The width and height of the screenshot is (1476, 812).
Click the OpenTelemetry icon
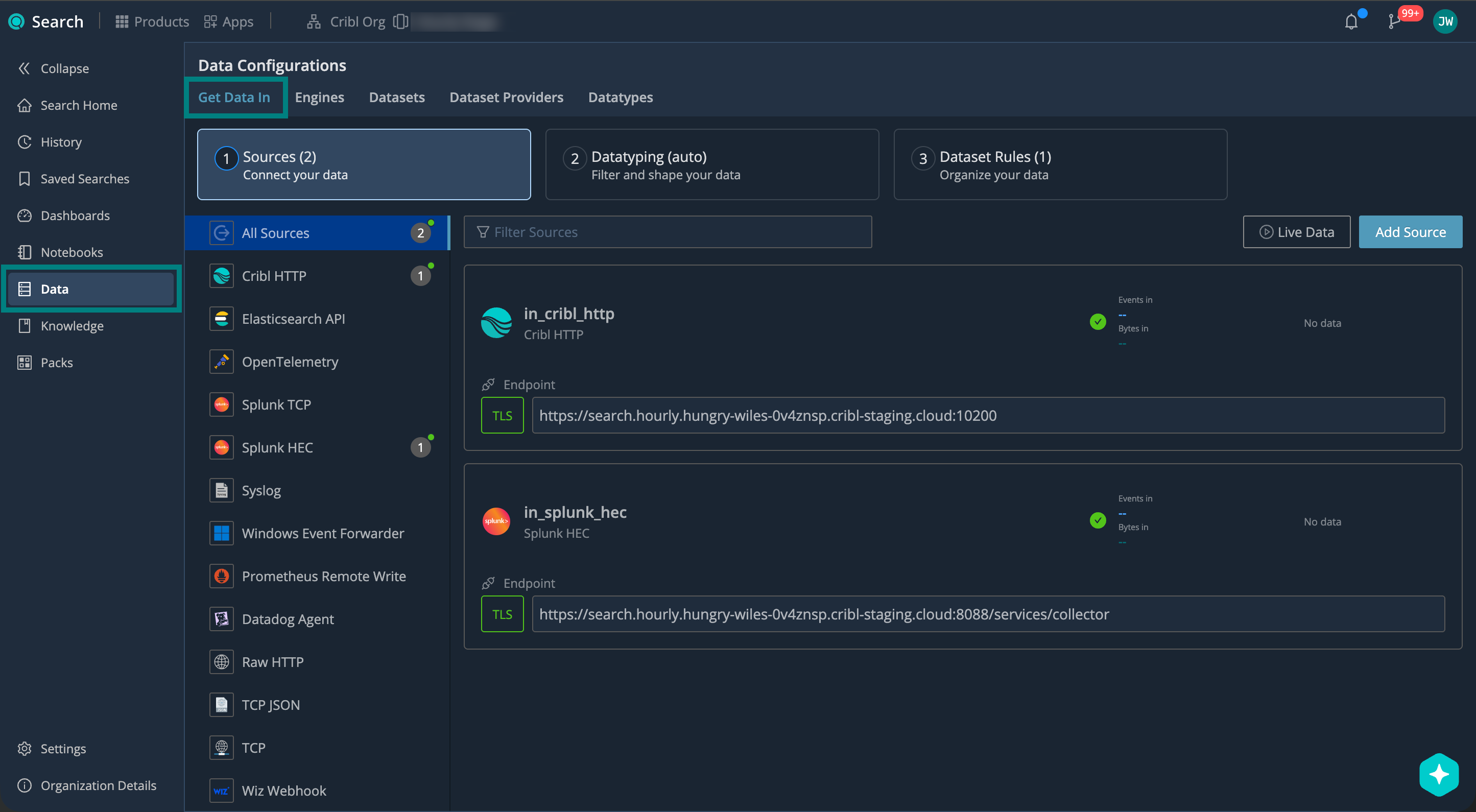click(221, 362)
